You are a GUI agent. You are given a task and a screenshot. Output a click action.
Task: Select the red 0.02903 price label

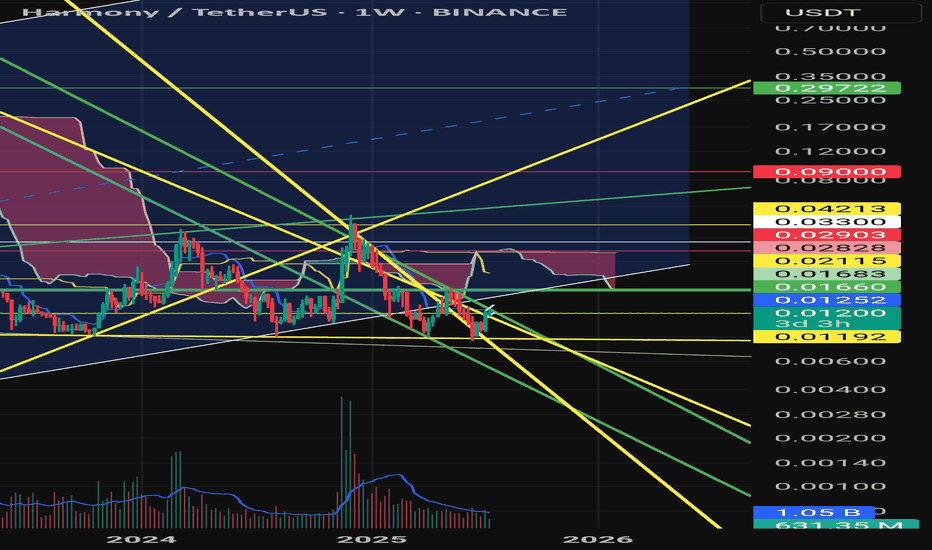point(826,235)
